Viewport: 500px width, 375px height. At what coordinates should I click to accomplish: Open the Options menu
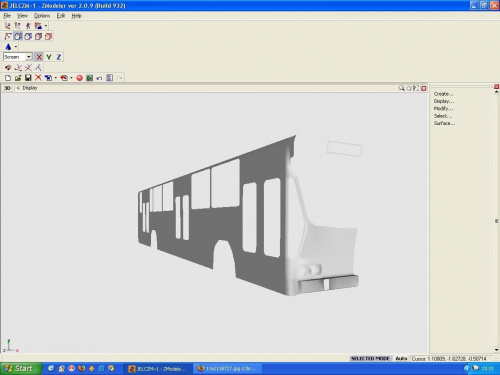point(42,16)
